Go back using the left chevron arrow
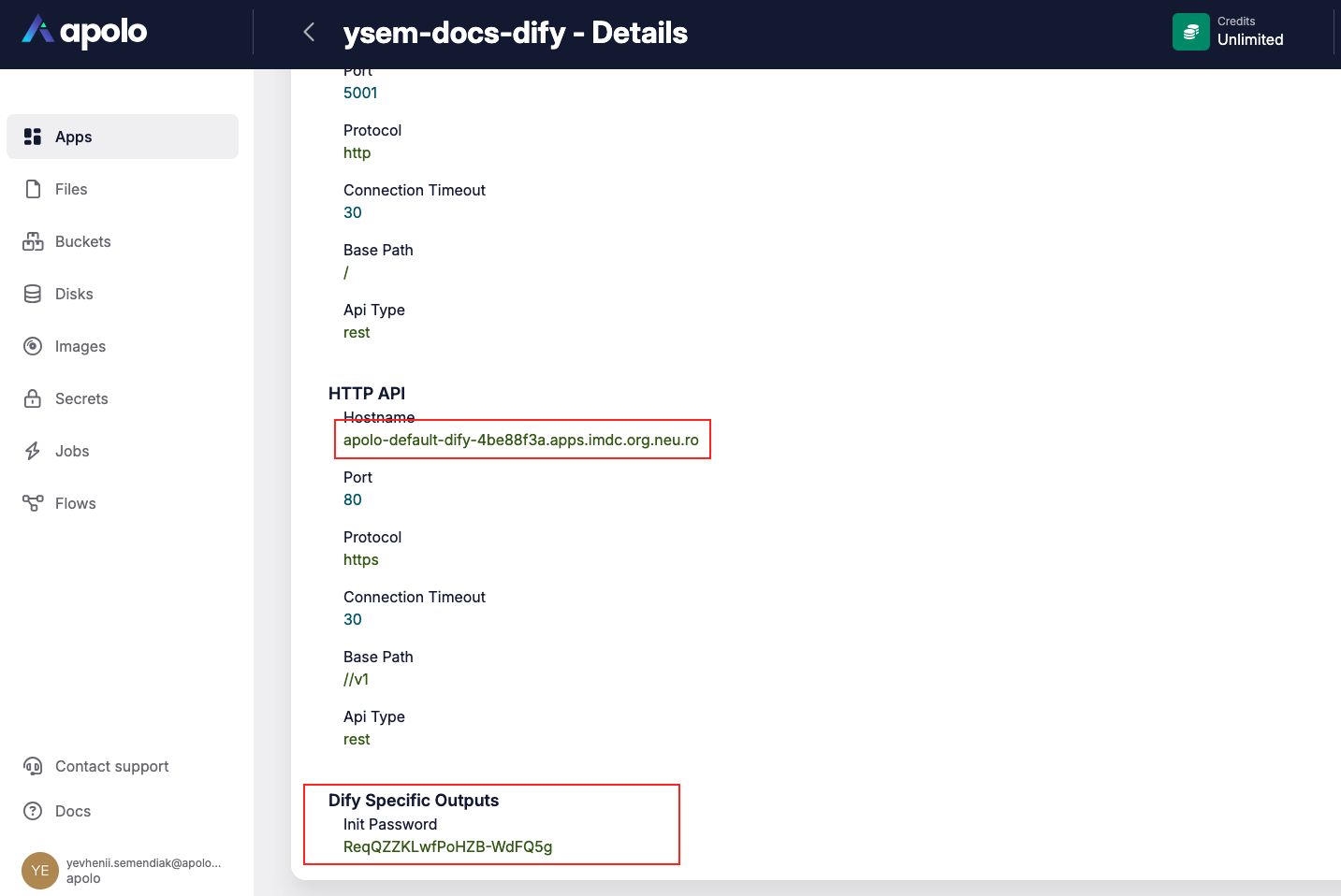This screenshot has height=896, width=1341. 309,33
